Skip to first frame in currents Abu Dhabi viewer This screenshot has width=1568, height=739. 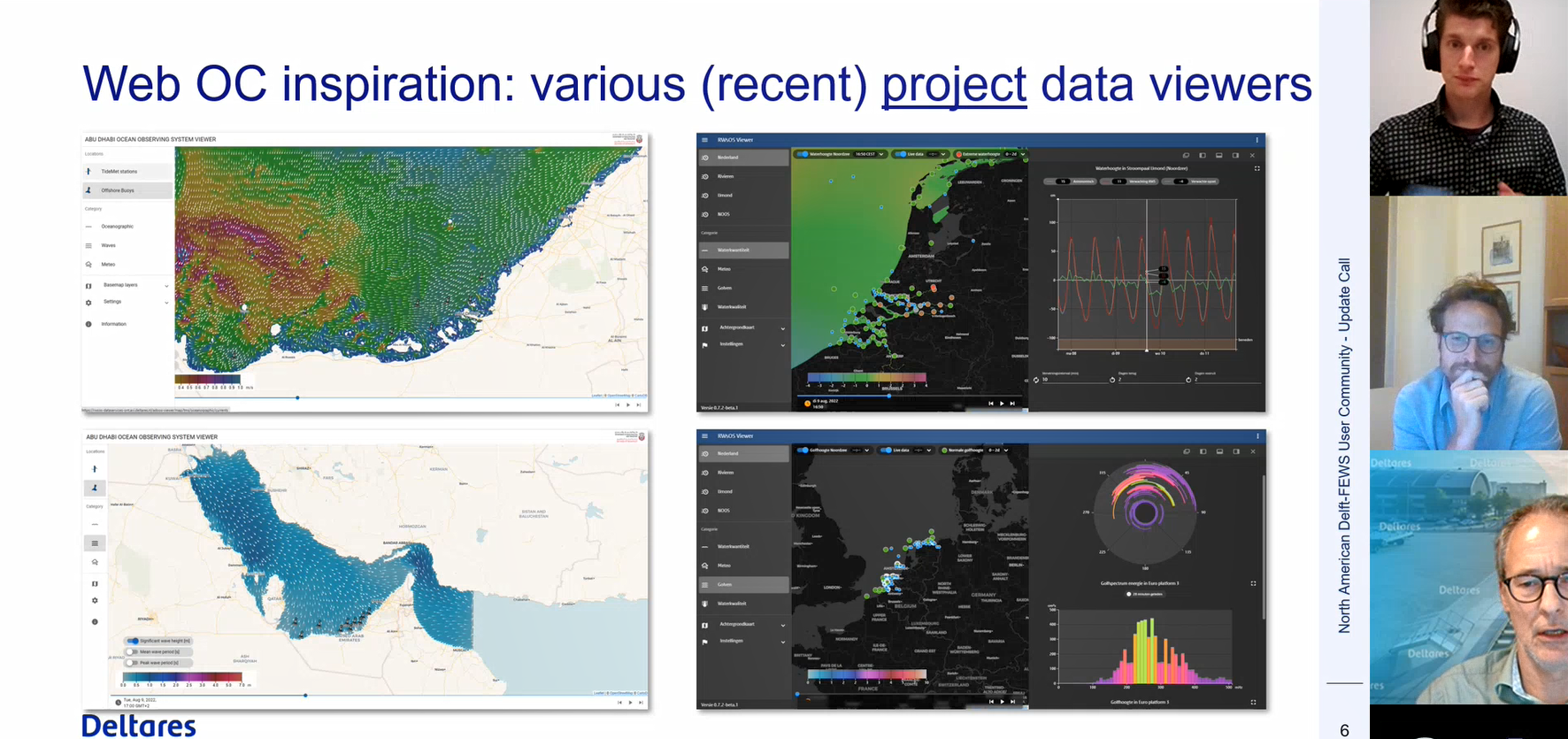pyautogui.click(x=618, y=404)
